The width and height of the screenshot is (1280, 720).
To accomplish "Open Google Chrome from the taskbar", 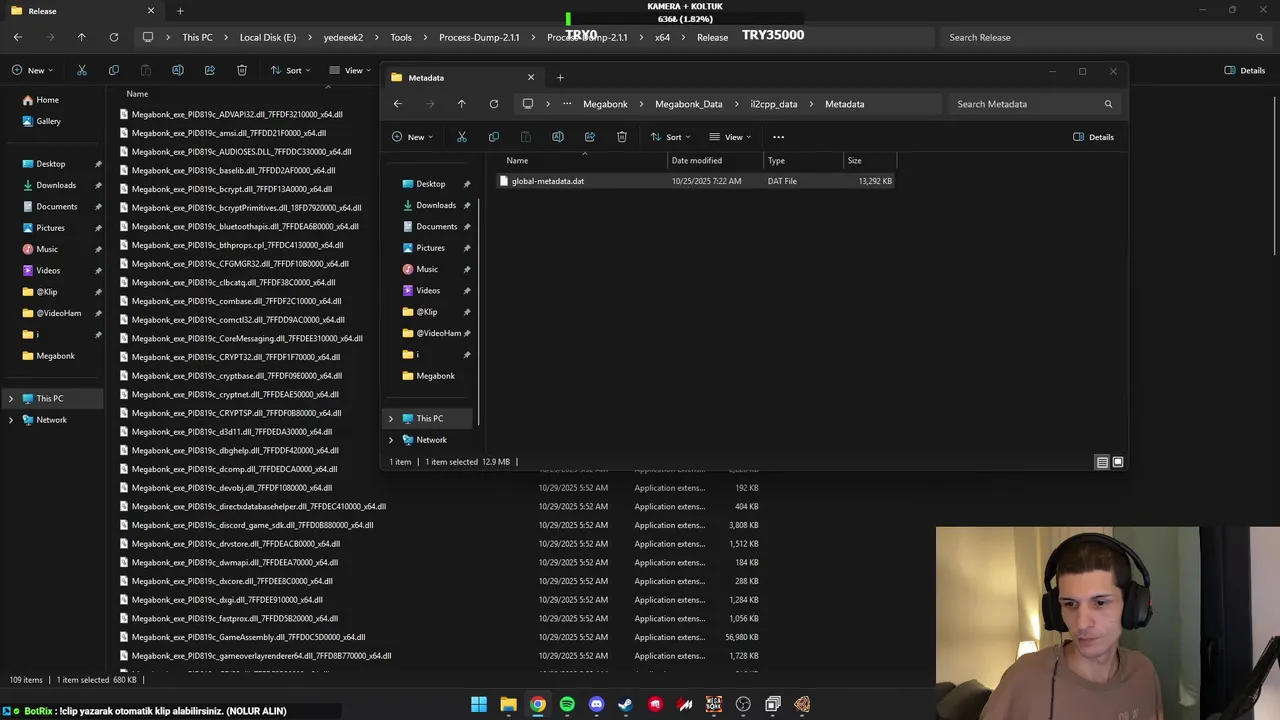I will (x=538, y=704).
